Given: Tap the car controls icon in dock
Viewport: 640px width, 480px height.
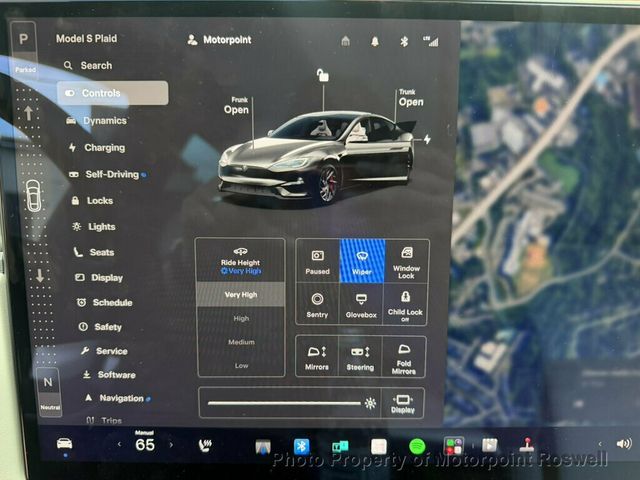Looking at the screenshot, I should pyautogui.click(x=64, y=443).
